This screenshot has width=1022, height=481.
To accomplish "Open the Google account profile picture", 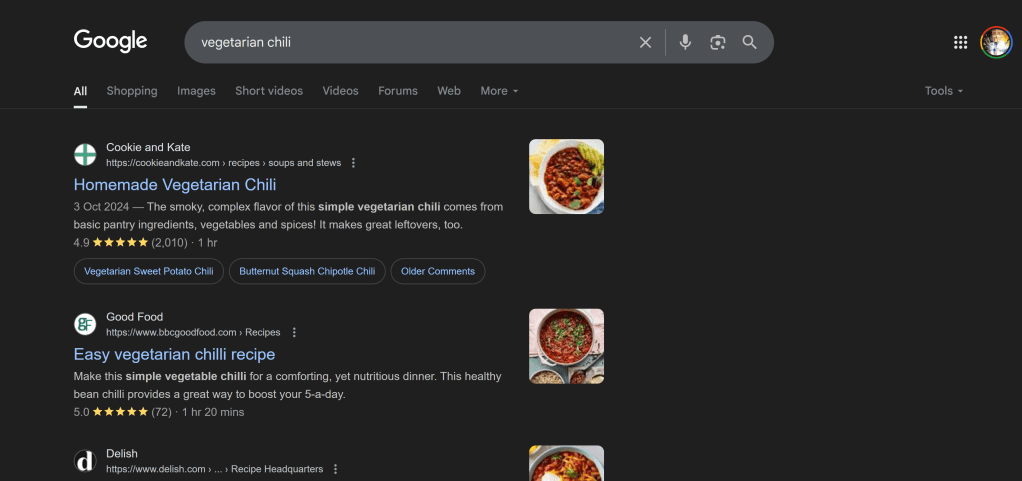I will pyautogui.click(x=996, y=42).
